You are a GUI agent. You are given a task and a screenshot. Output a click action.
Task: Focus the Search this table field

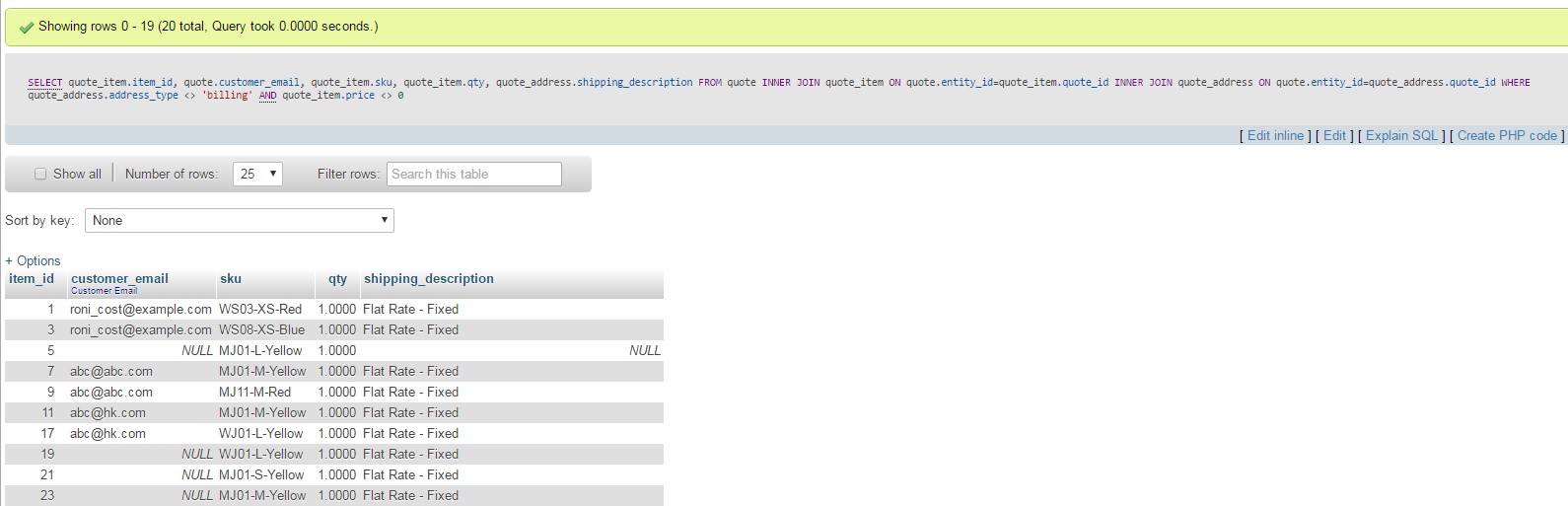tap(474, 175)
